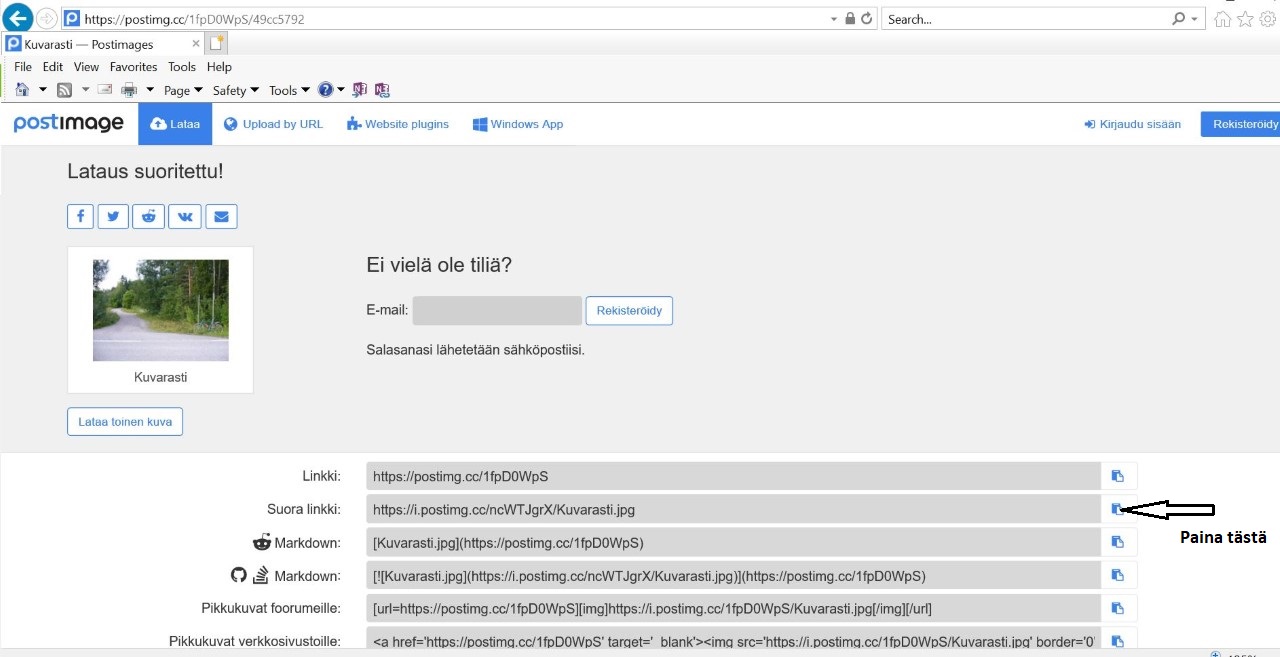Open Upload by URL

[x=273, y=124]
